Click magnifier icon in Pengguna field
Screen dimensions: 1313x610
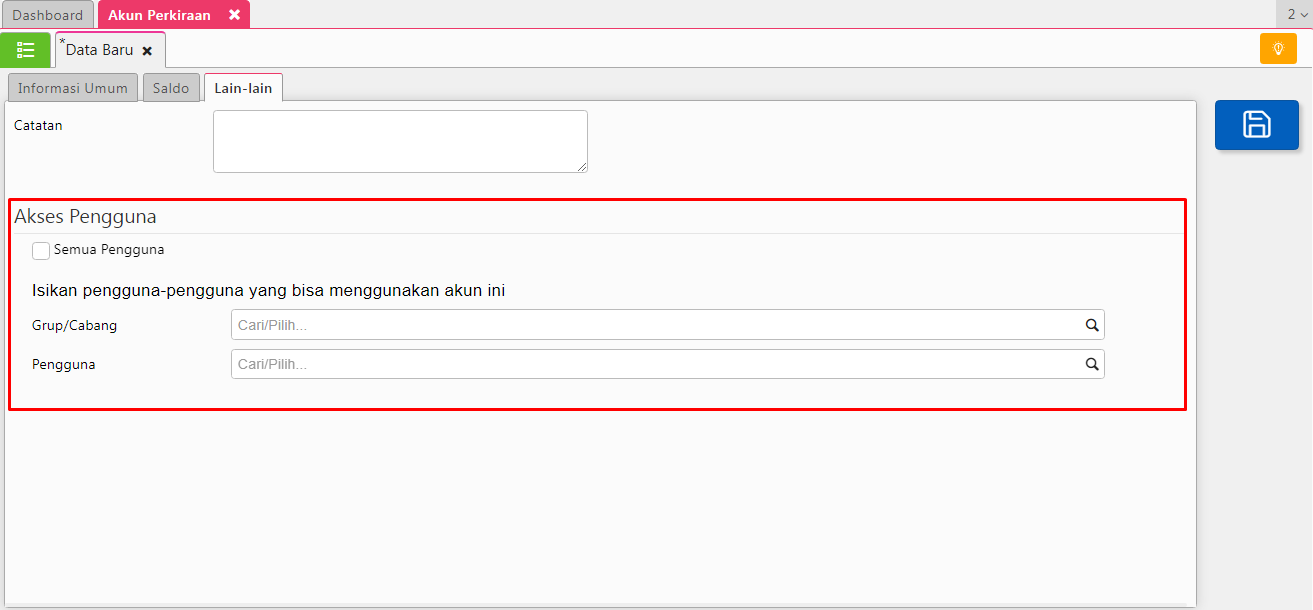click(x=1092, y=365)
